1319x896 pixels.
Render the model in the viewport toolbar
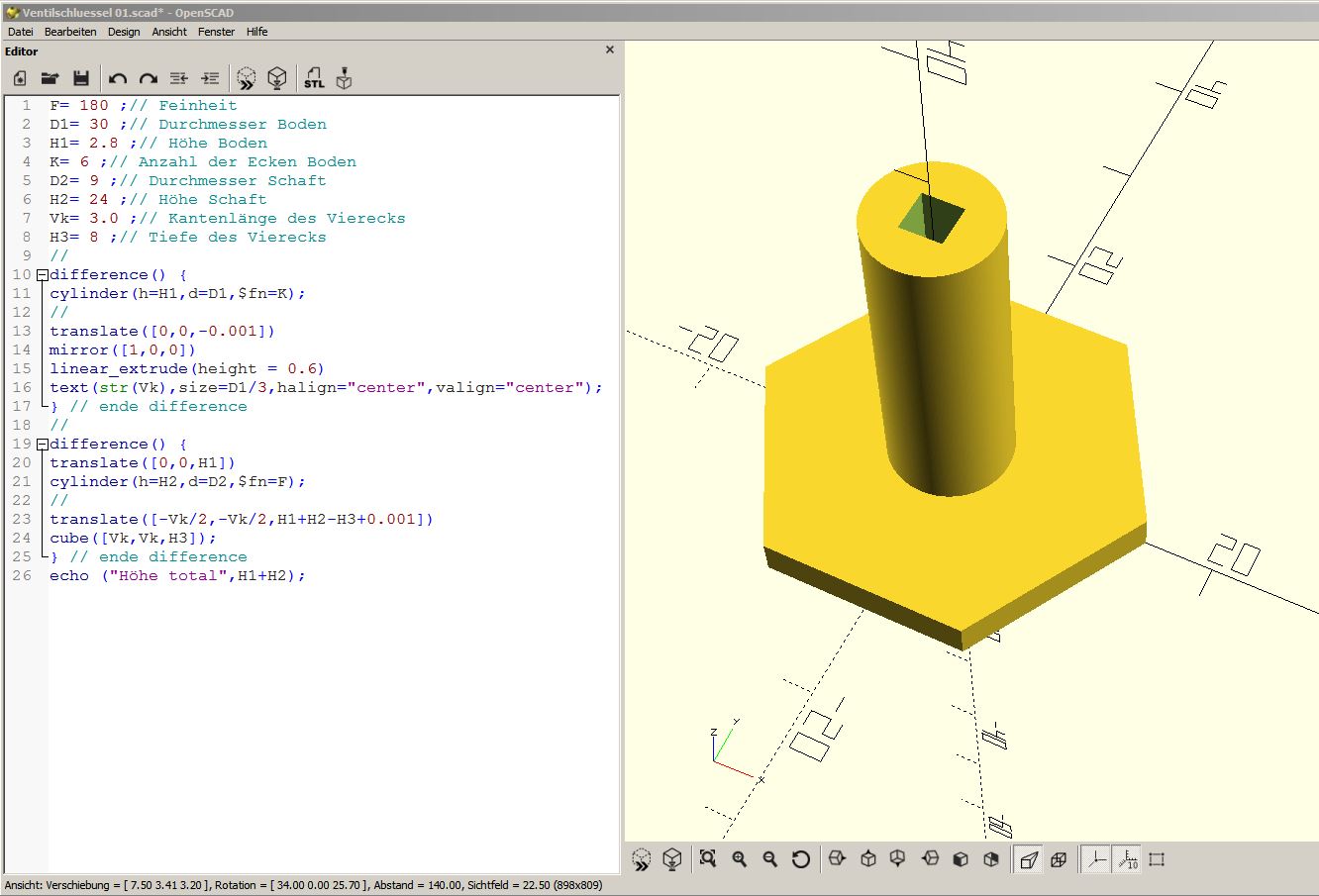[672, 859]
